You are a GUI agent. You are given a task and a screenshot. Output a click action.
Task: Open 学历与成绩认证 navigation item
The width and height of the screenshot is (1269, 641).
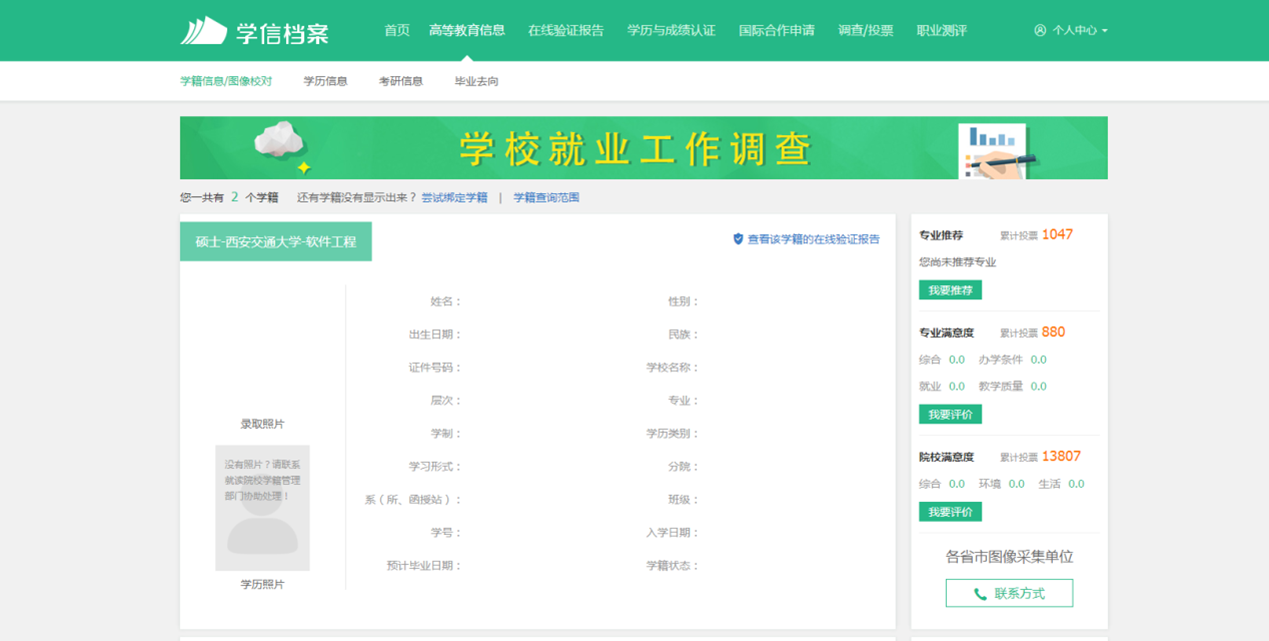point(671,31)
